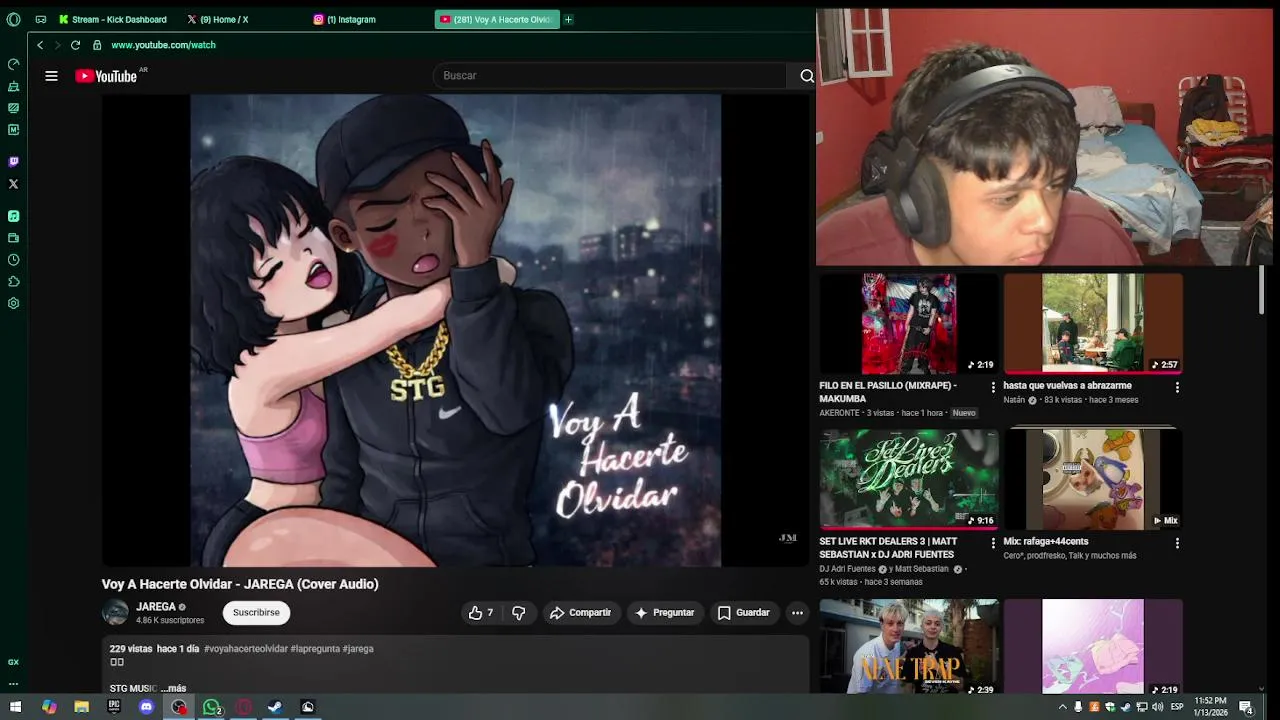Go back with the browser back arrow
This screenshot has width=1280, height=720.
point(40,45)
